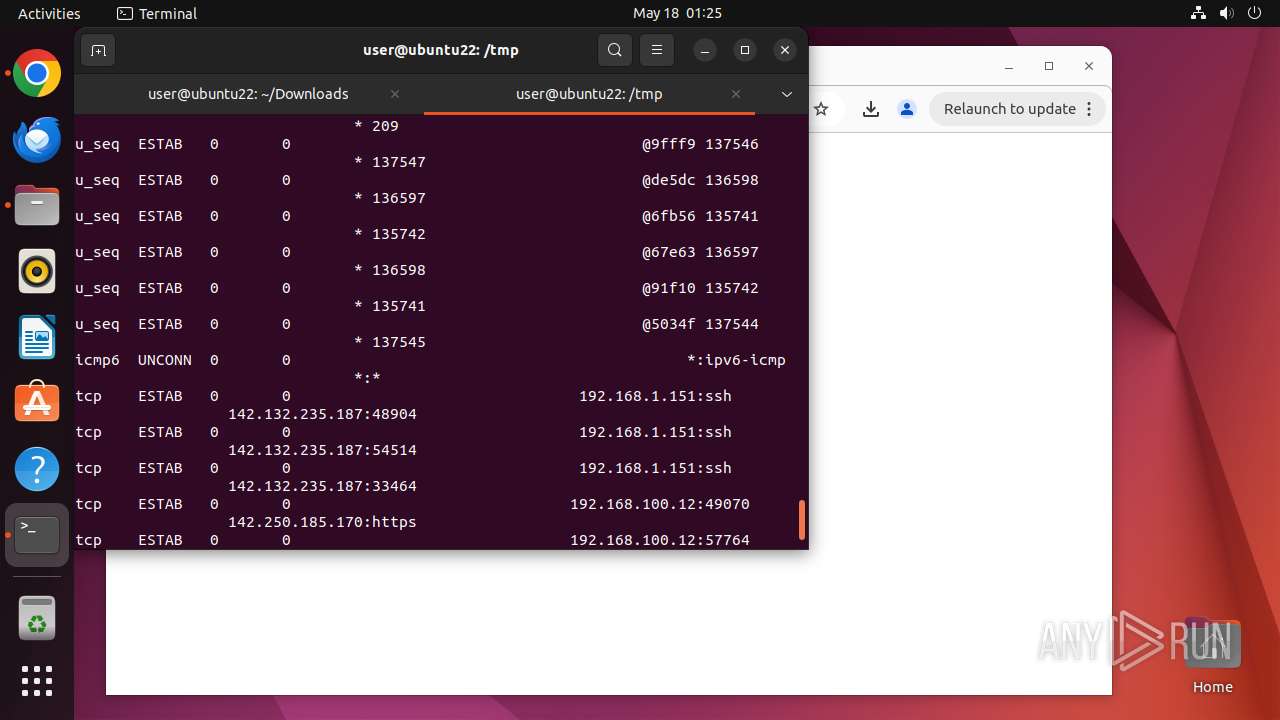Open Ubuntu Software store

point(37,403)
